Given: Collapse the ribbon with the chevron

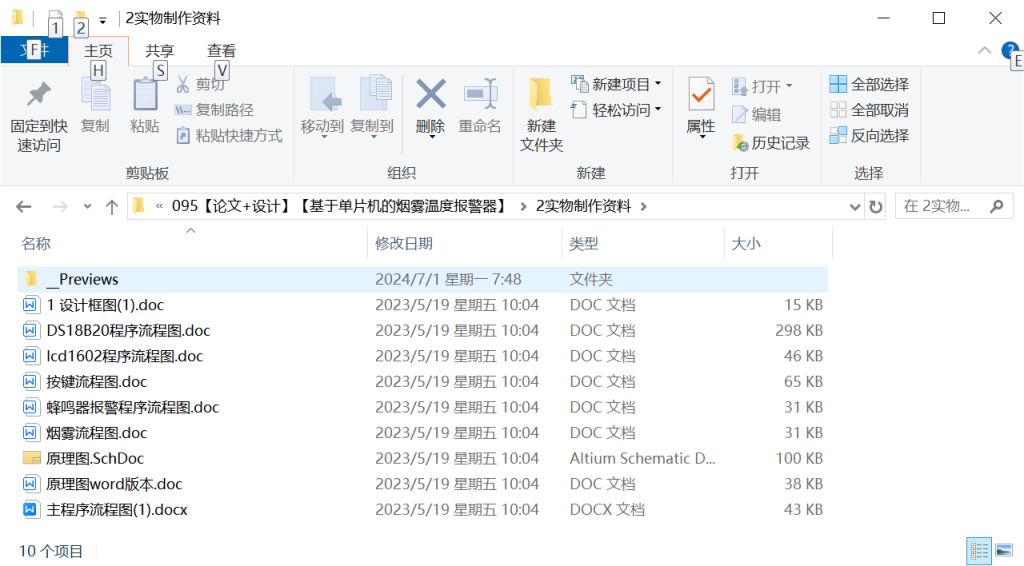Looking at the screenshot, I should tap(984, 50).
